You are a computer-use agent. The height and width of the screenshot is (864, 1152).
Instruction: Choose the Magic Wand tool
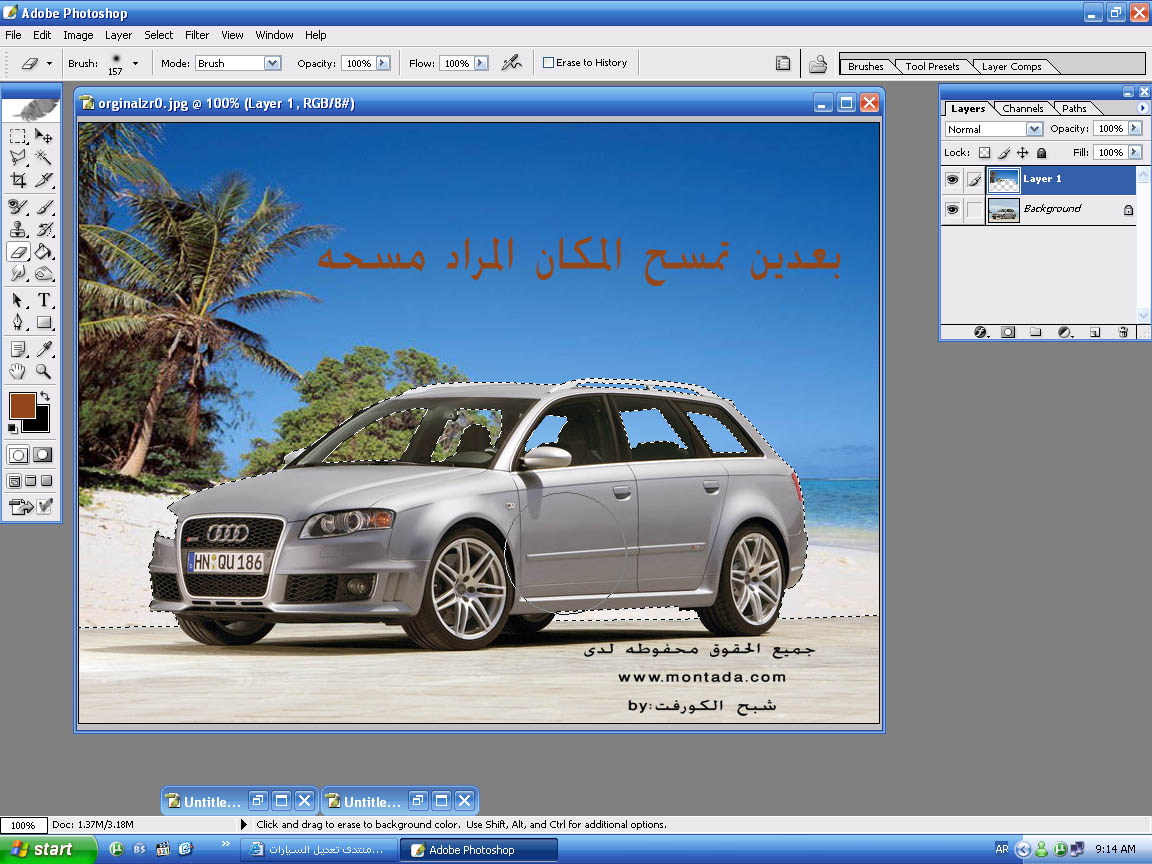pyautogui.click(x=43, y=157)
